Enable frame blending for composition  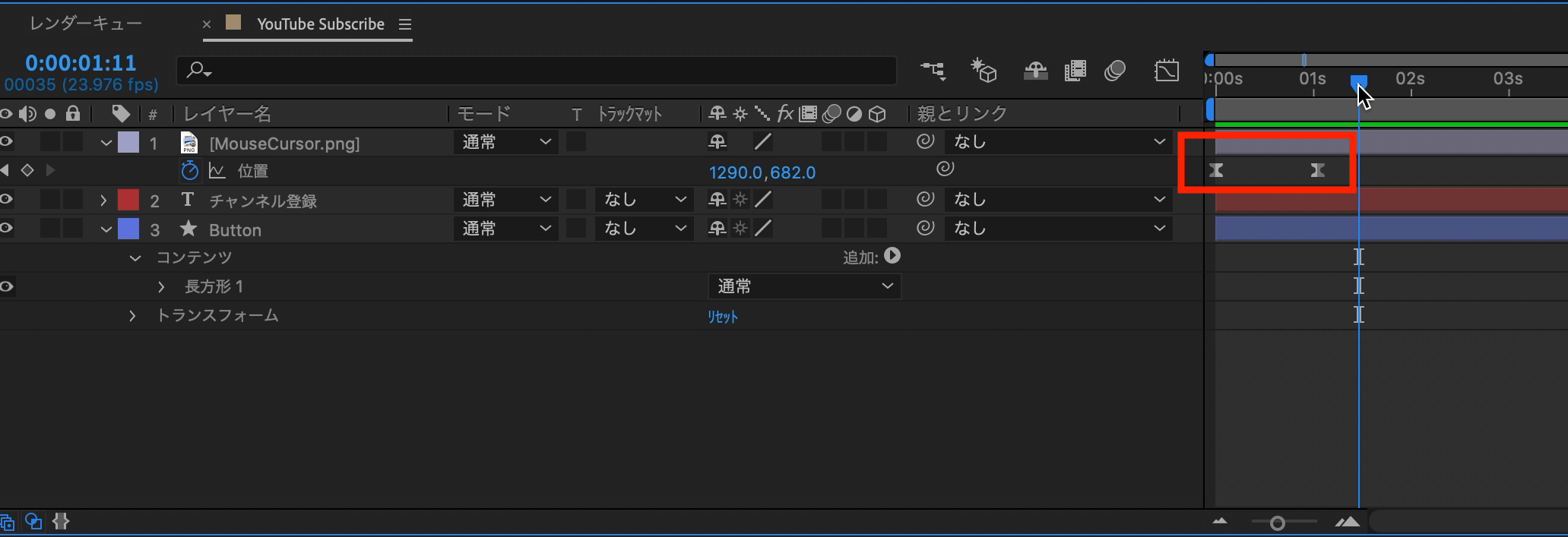[x=1075, y=71]
